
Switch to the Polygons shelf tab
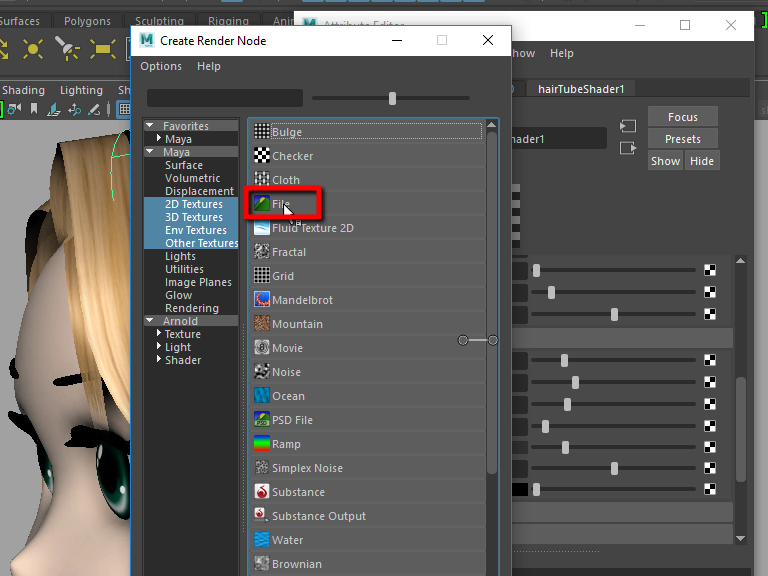[87, 21]
